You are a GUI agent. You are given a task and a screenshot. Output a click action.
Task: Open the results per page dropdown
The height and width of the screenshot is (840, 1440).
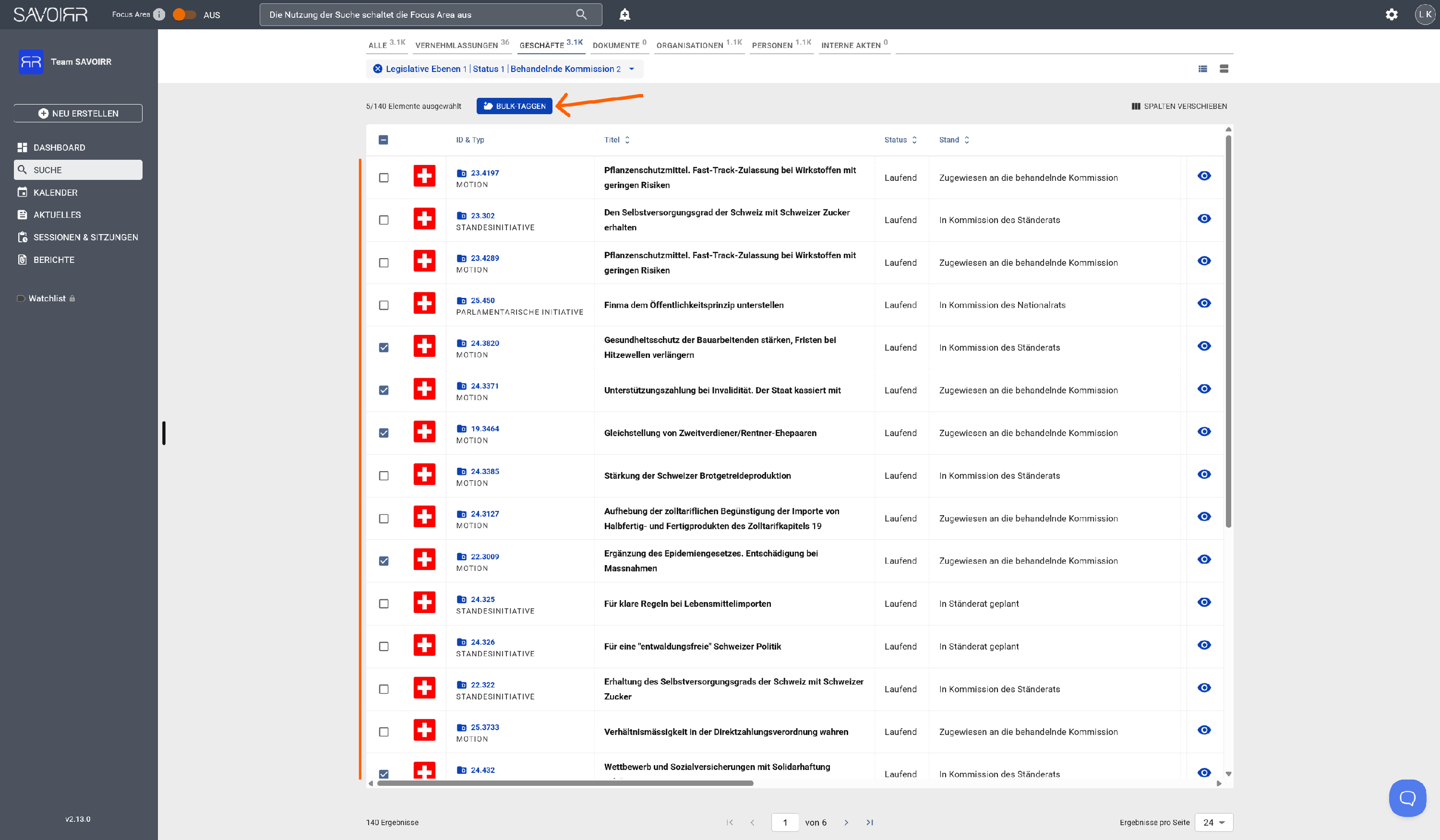tap(1214, 822)
